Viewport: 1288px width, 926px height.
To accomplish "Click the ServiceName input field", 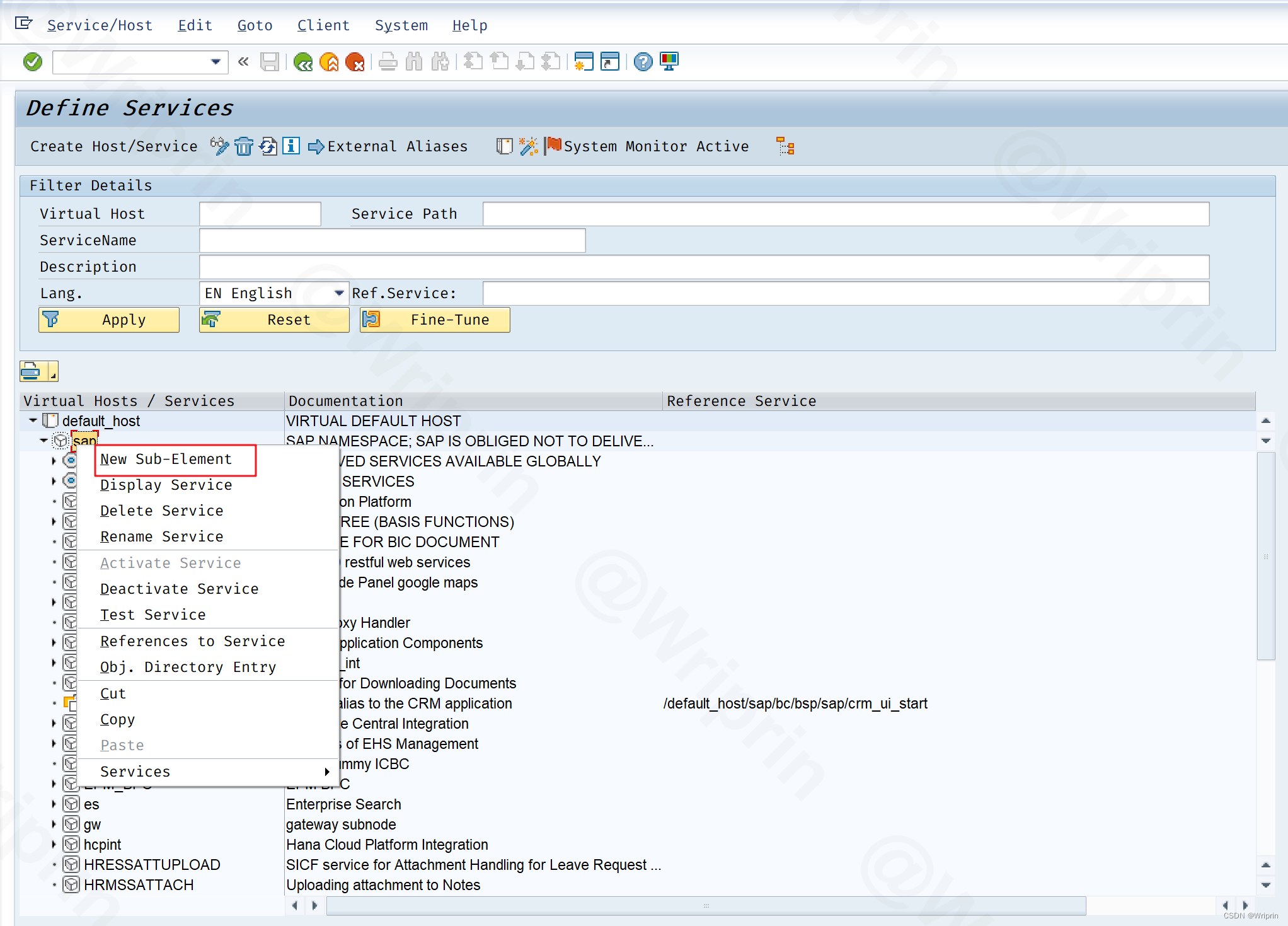I will pyautogui.click(x=392, y=240).
